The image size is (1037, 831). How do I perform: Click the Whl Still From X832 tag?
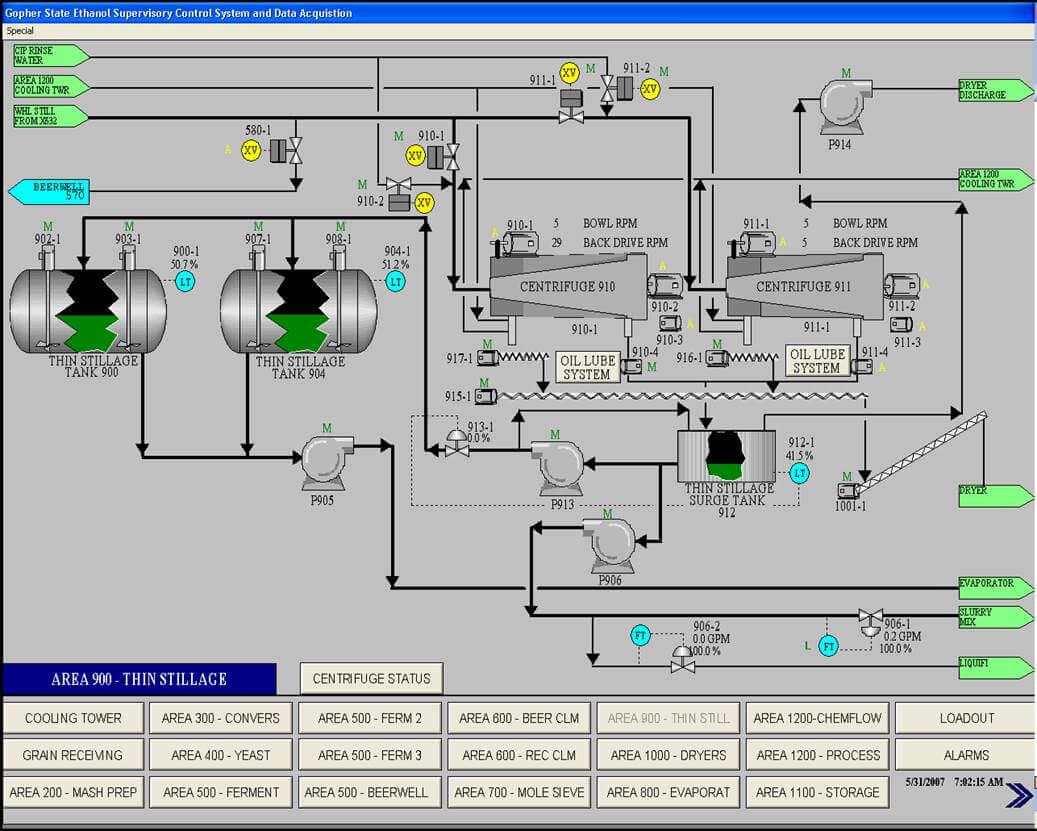tap(51, 116)
